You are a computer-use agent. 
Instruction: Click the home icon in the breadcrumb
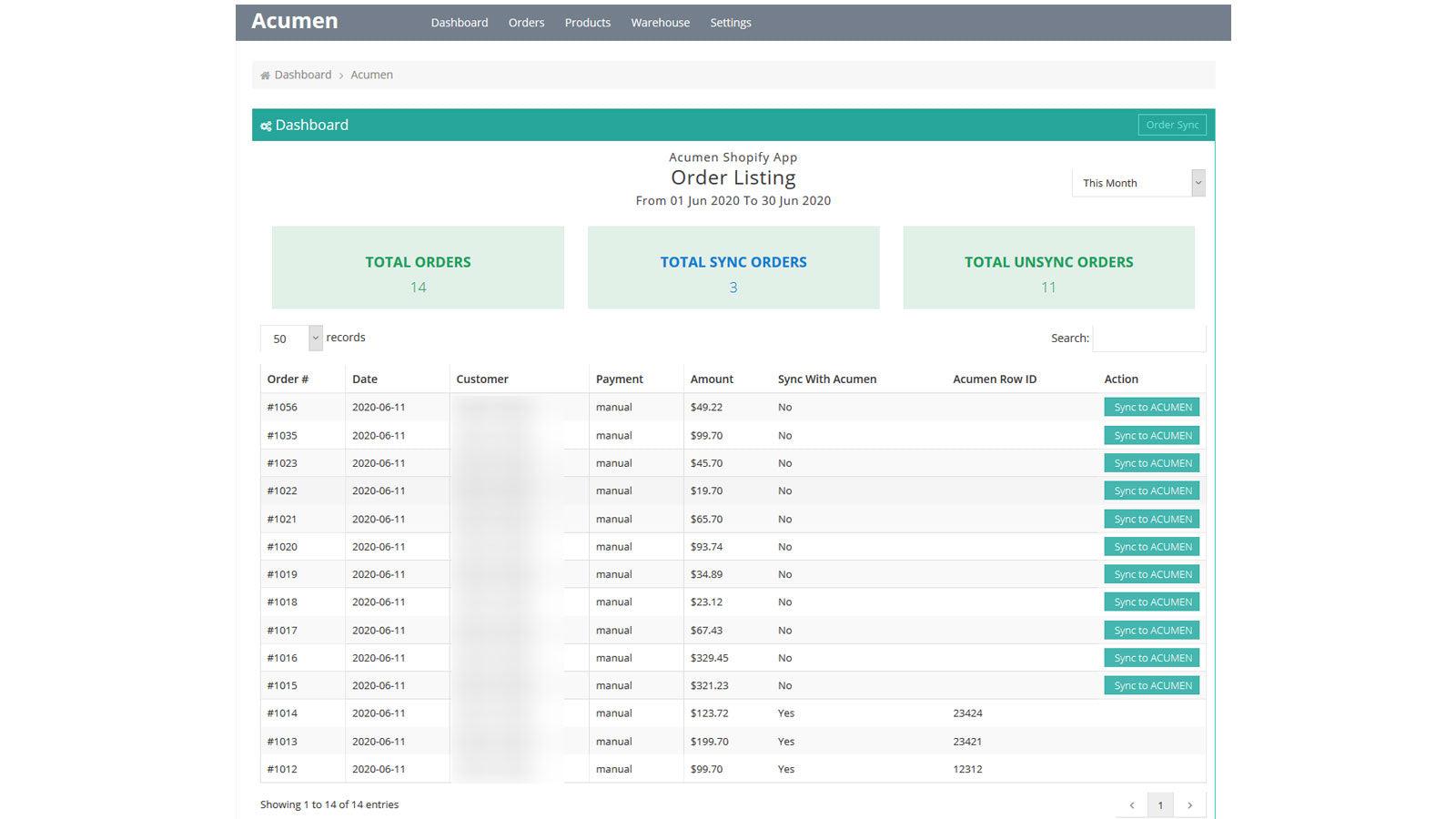point(265,75)
